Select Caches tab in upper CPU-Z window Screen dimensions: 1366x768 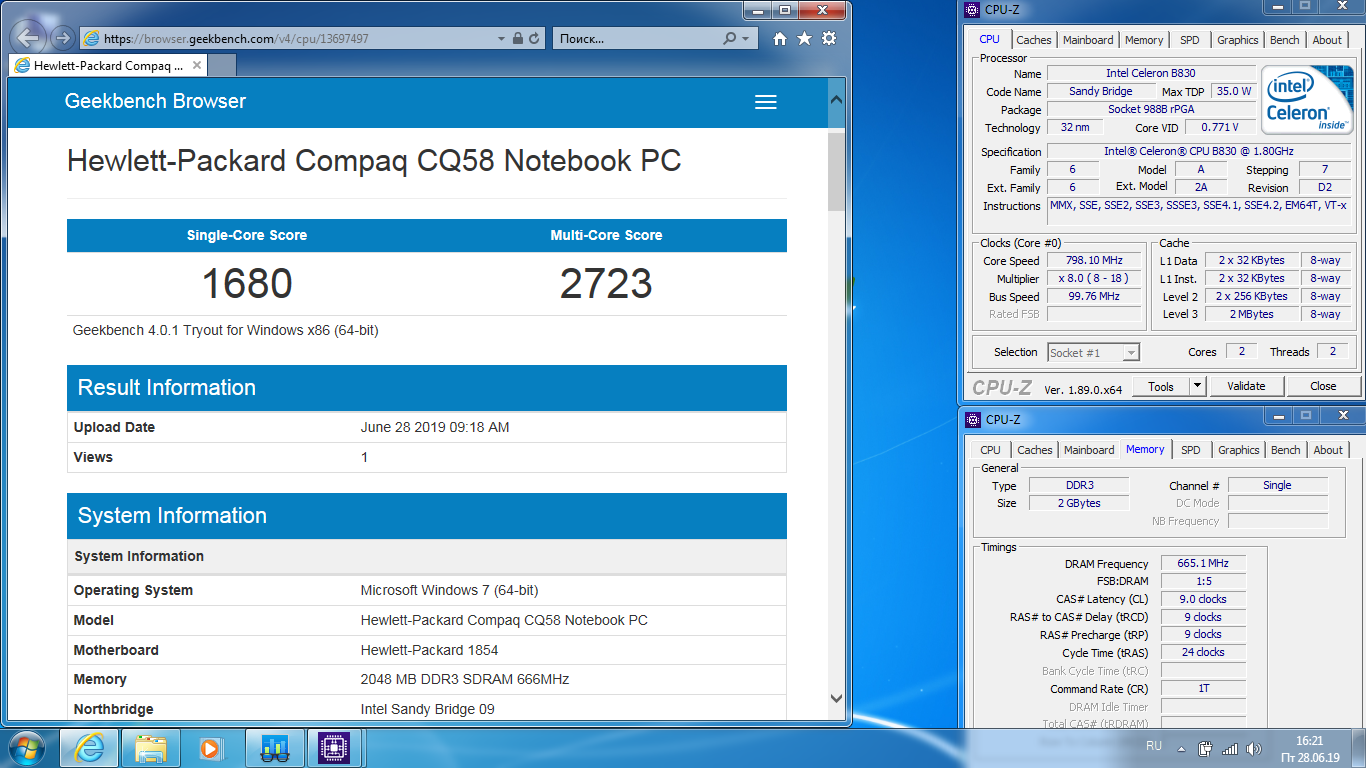pyautogui.click(x=1034, y=40)
